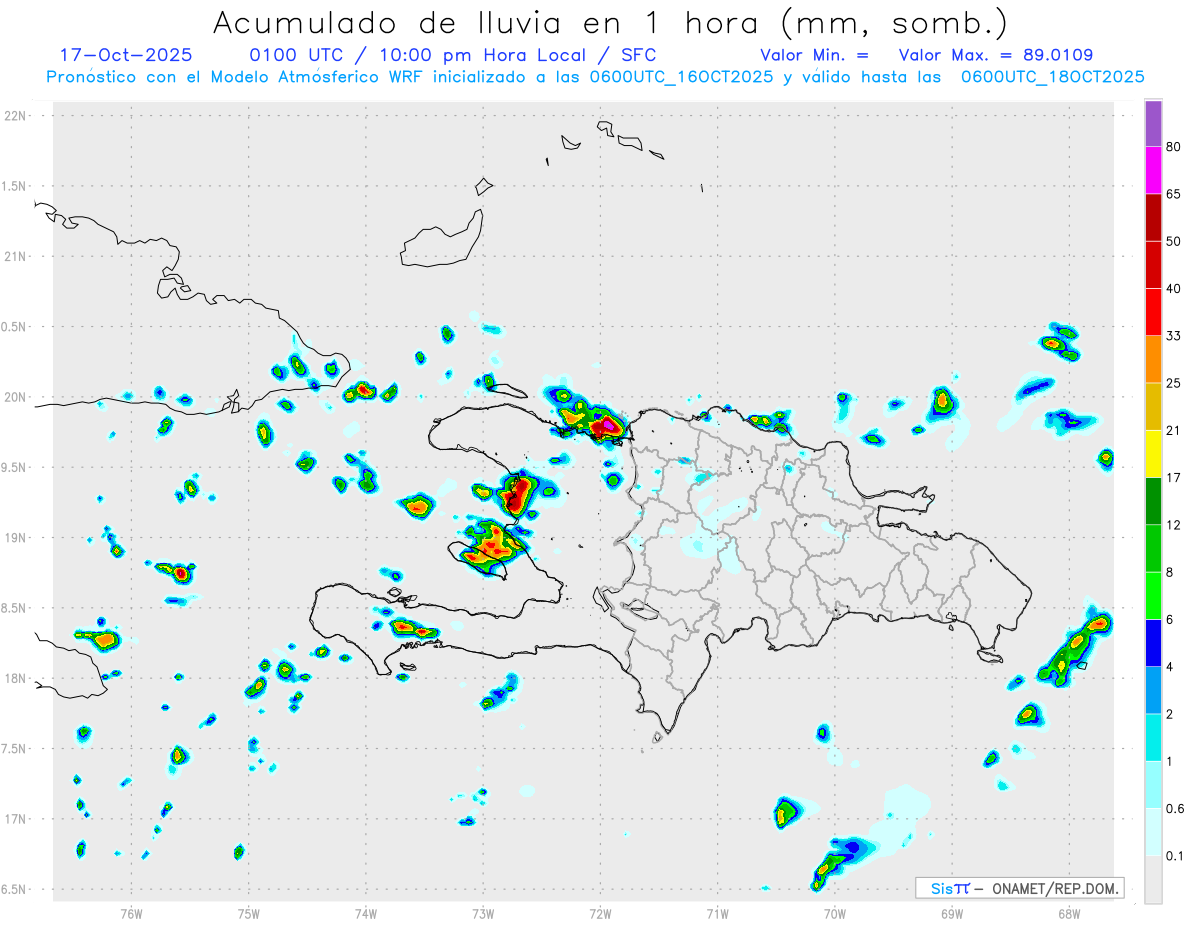Click the orange swatch between 25 and 33
1200x927 pixels.
pos(1153,359)
